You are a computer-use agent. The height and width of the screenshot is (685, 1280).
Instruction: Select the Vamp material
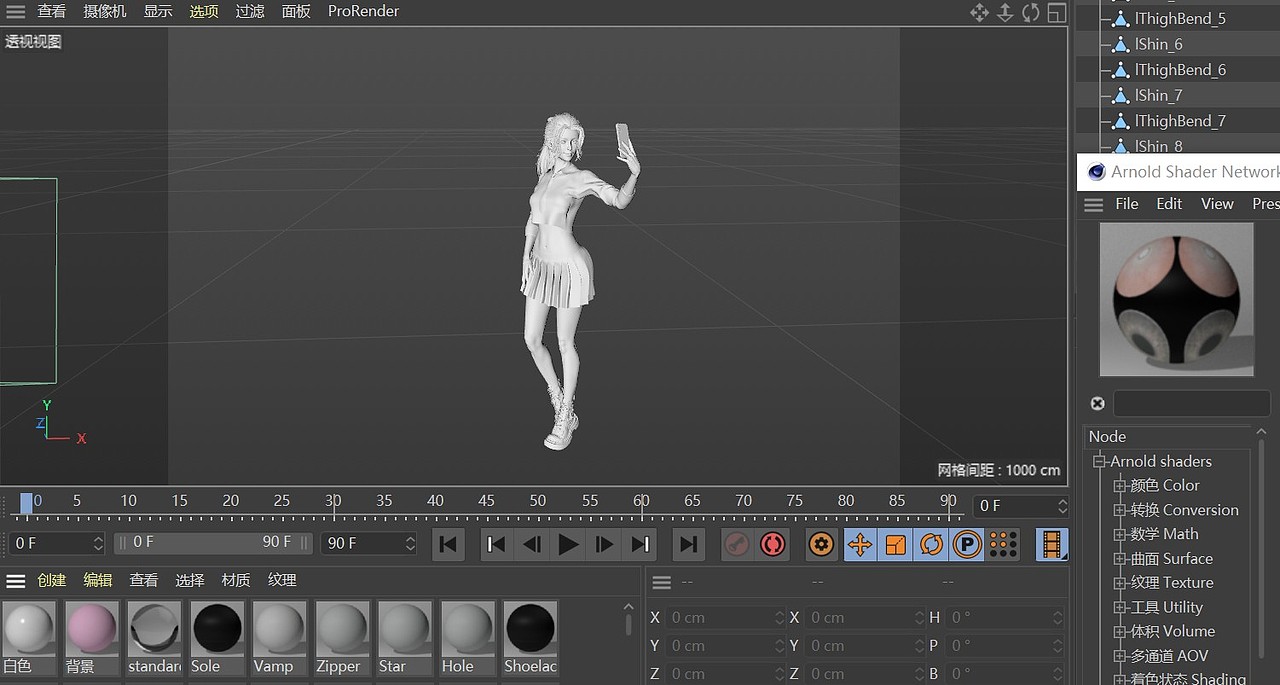tap(280, 636)
